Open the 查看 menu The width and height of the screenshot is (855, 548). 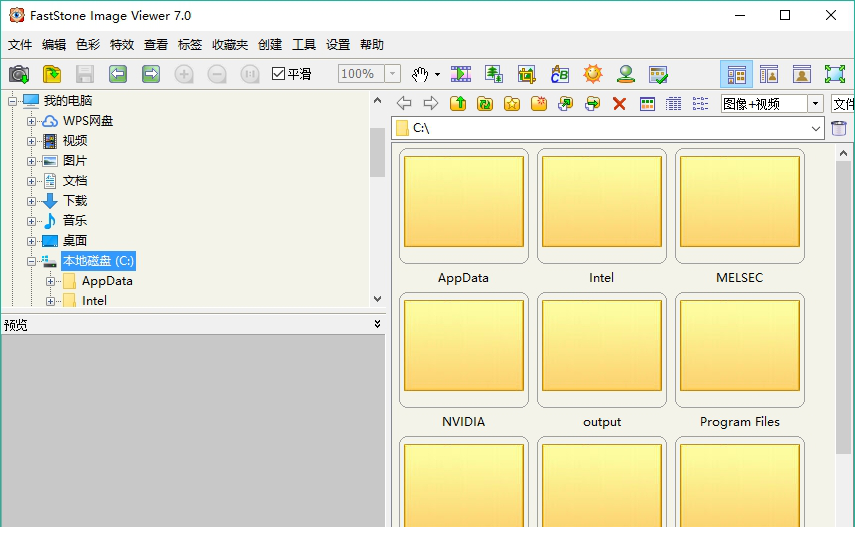[x=155, y=45]
